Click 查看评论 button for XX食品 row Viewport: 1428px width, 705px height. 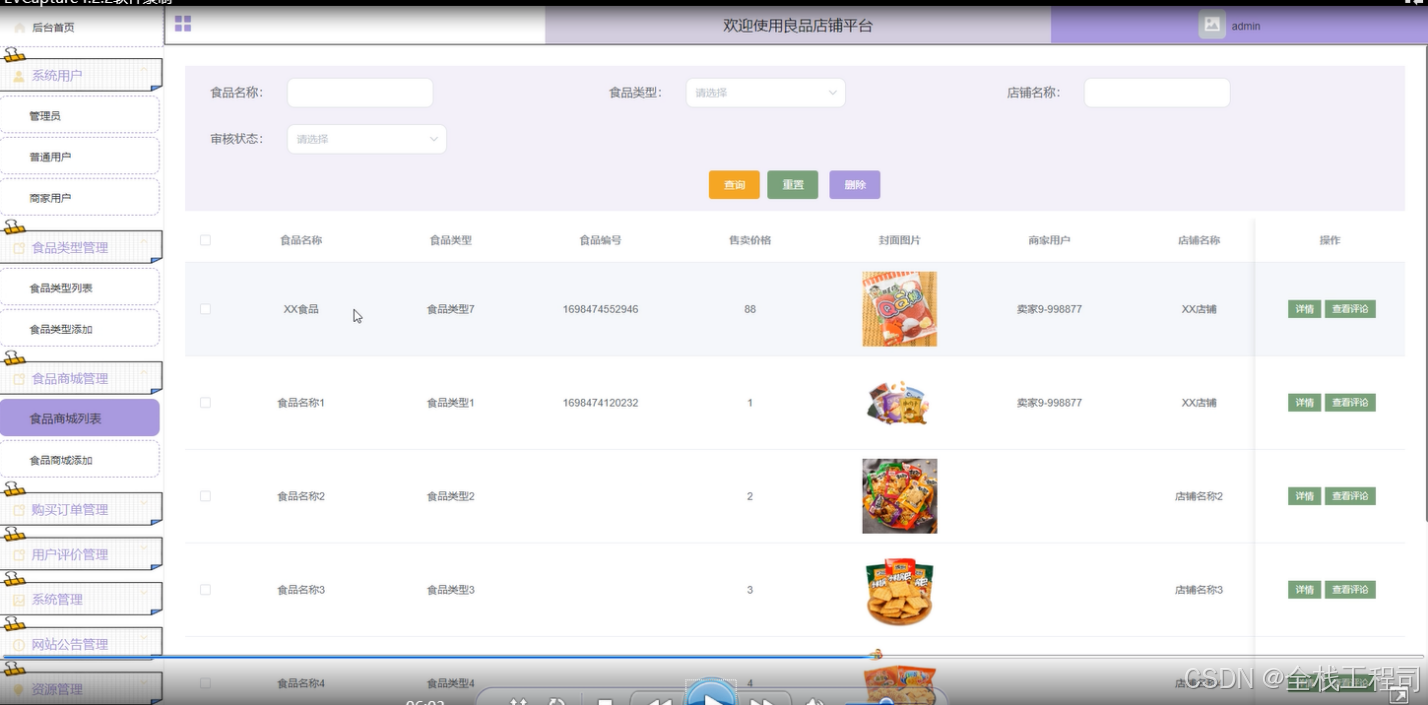point(1350,309)
